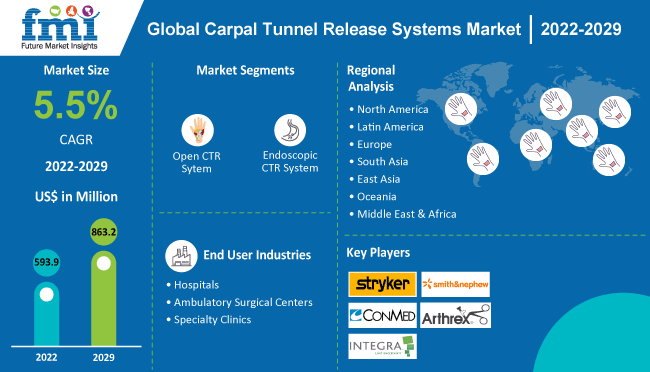Click the CAGR label
Image resolution: width=650 pixels, height=372 pixels.
pos(76,140)
